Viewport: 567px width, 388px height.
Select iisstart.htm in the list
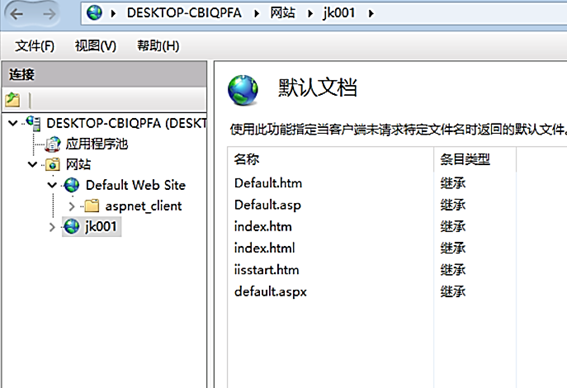point(267,270)
